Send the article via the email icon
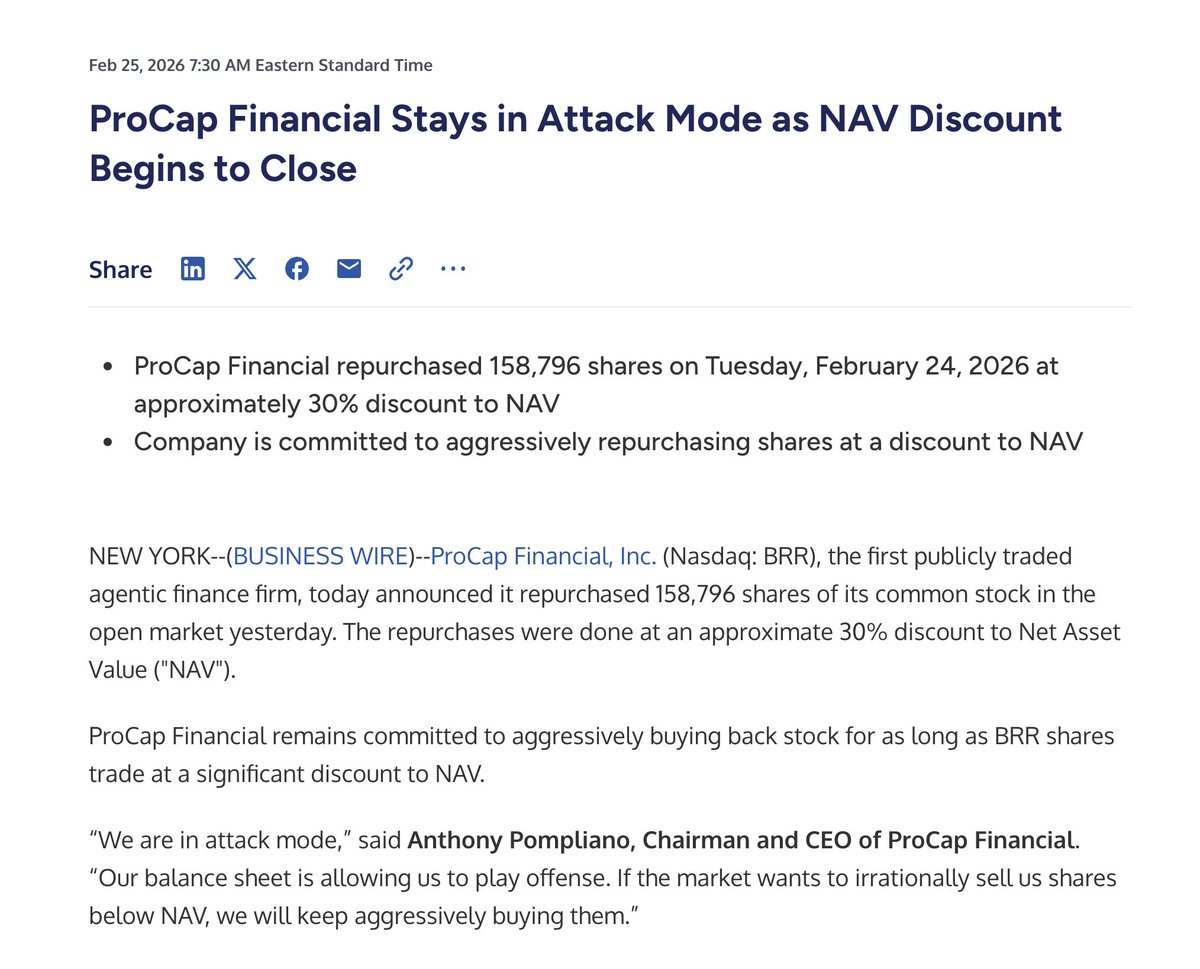The height and width of the screenshot is (969, 1200). (349, 269)
